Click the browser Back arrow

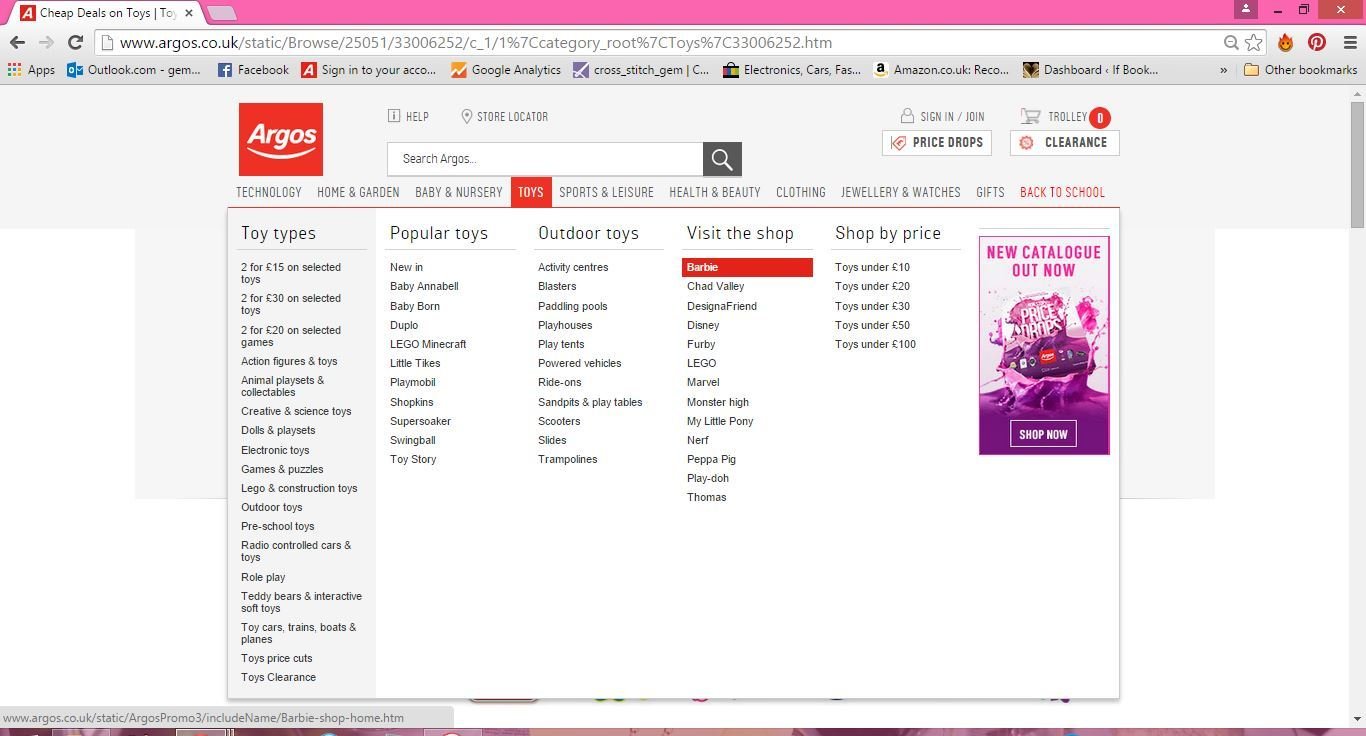click(x=17, y=42)
